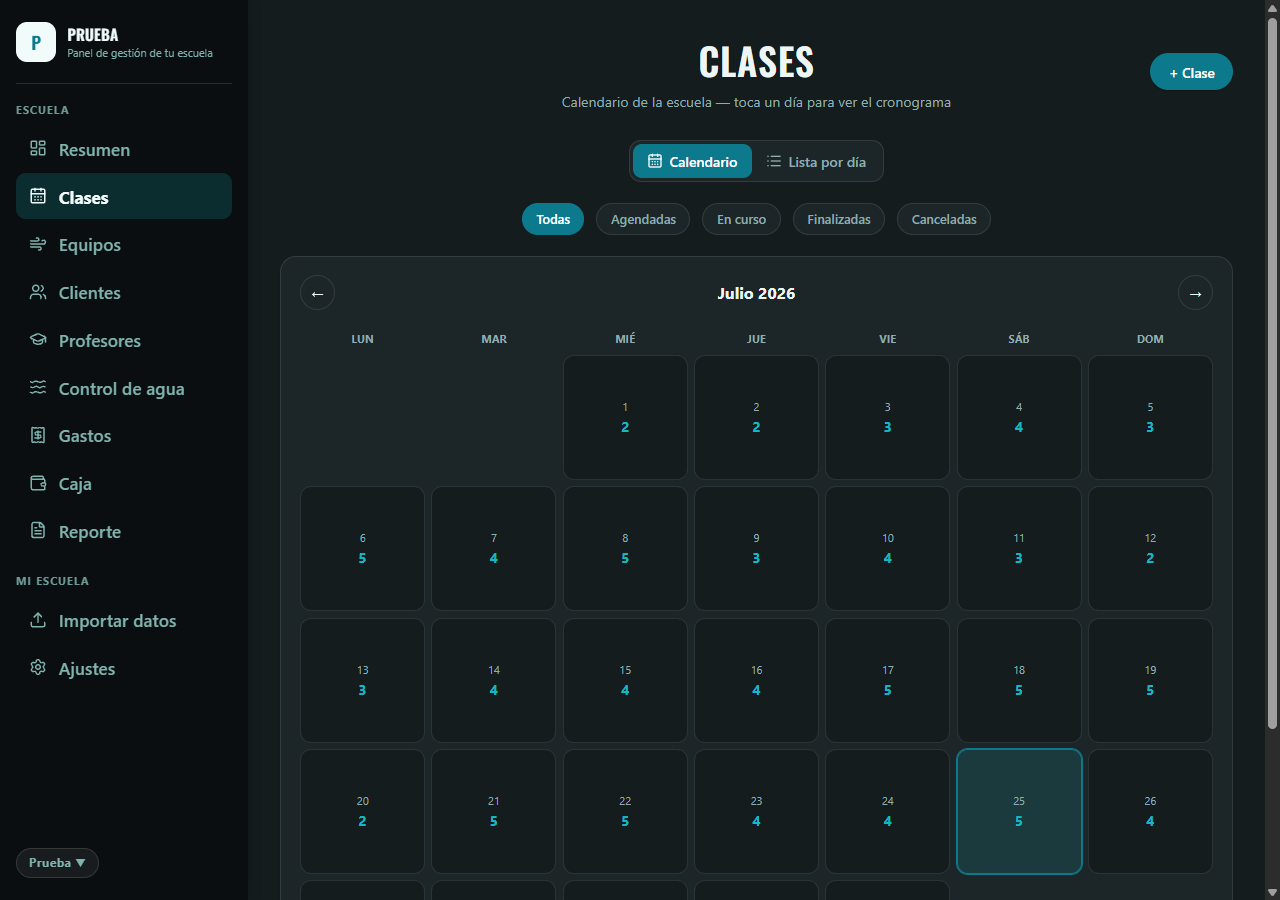1280x900 pixels.
Task: Open calendar day 4 with 4 classes
Action: coord(1019,417)
